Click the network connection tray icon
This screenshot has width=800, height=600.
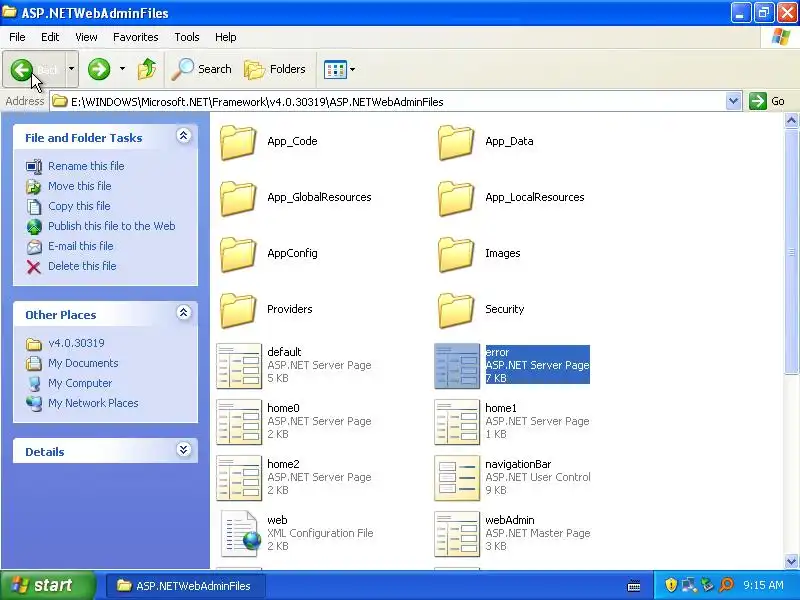click(x=689, y=585)
